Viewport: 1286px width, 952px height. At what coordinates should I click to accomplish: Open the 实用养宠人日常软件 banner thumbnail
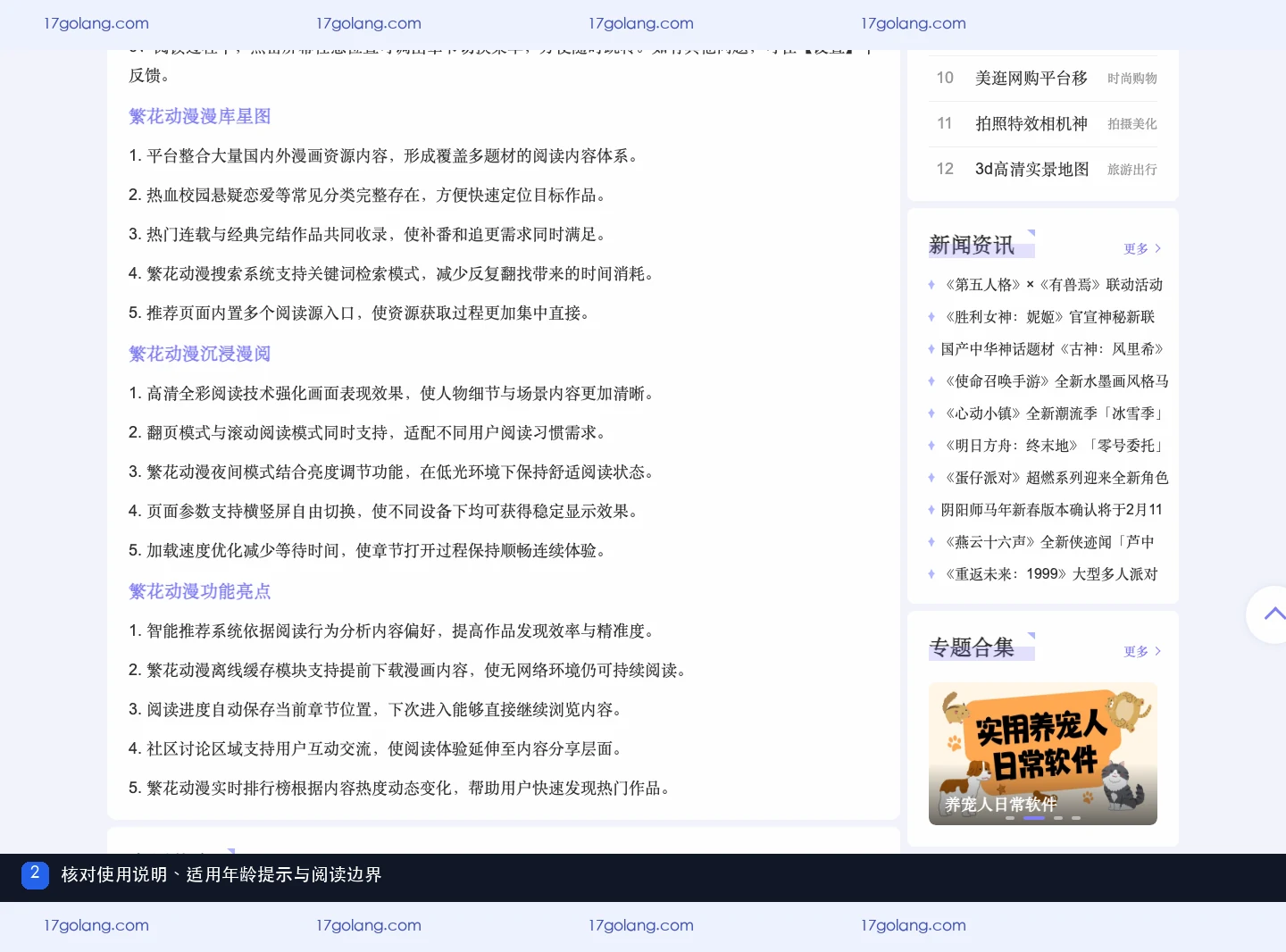[1043, 754]
